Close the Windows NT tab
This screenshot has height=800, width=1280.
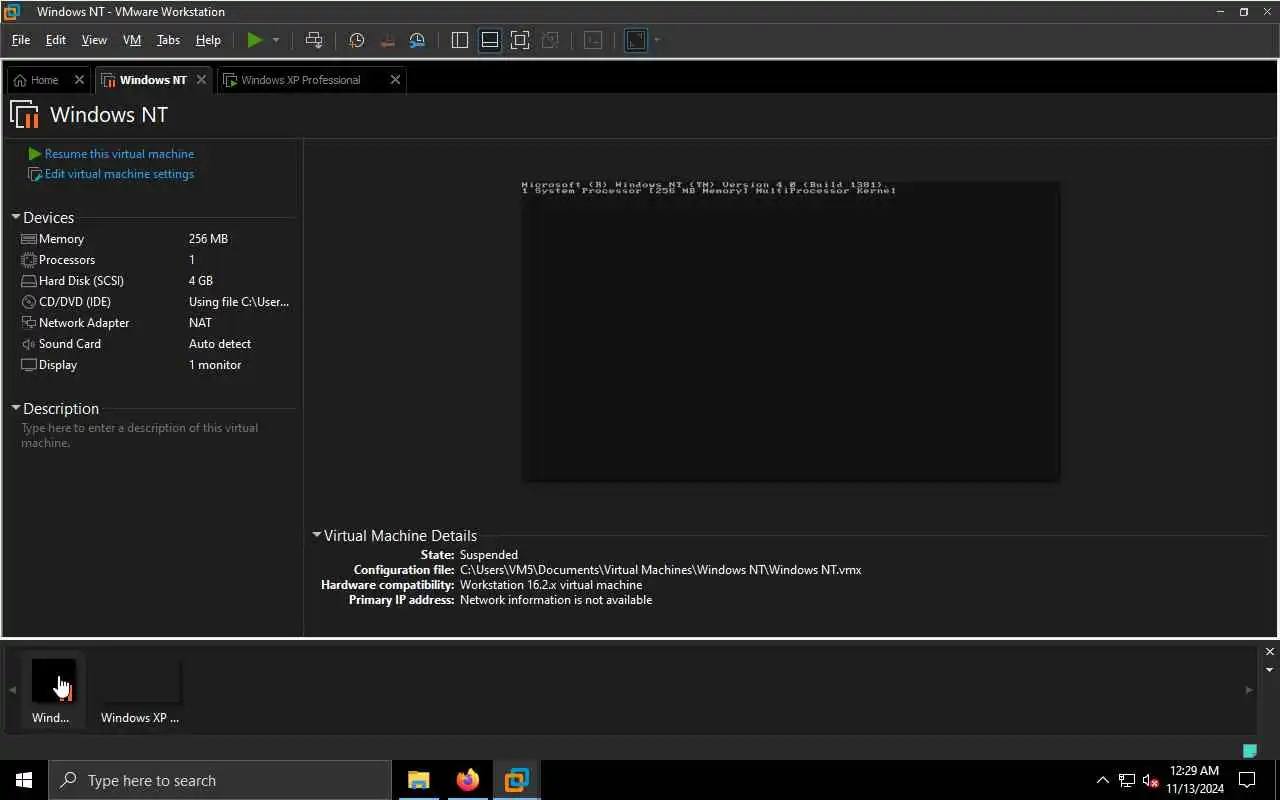tap(201, 80)
